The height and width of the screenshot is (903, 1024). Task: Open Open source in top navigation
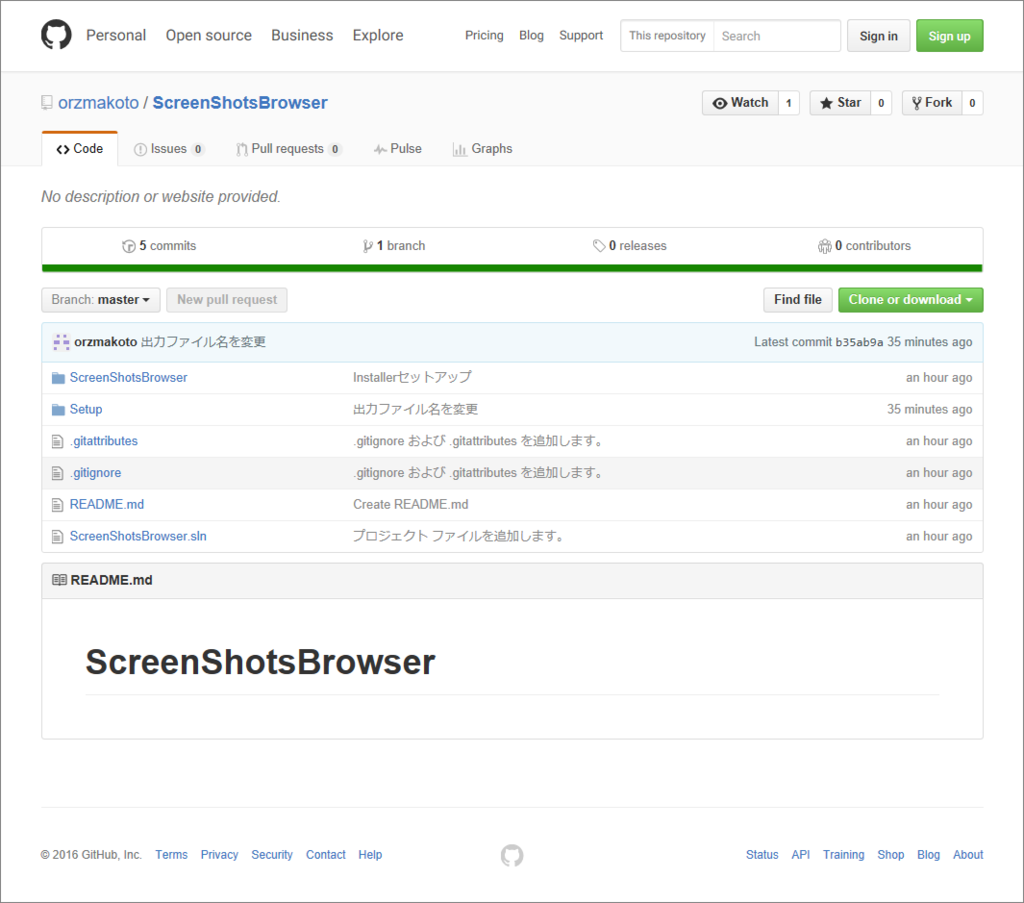tap(208, 35)
